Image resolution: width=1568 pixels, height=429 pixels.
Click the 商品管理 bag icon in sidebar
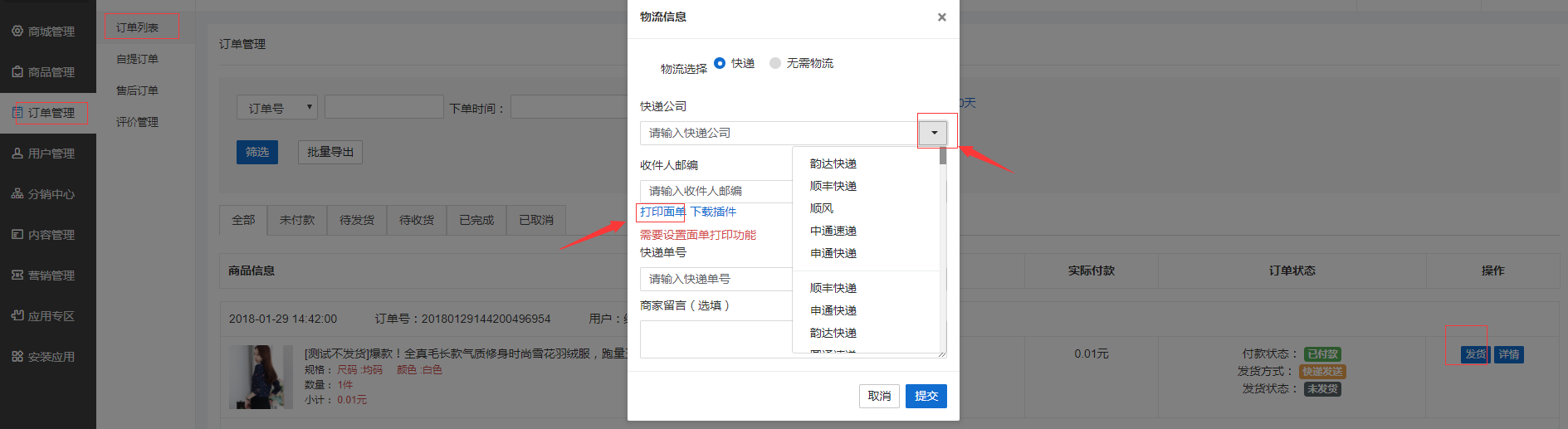point(17,72)
